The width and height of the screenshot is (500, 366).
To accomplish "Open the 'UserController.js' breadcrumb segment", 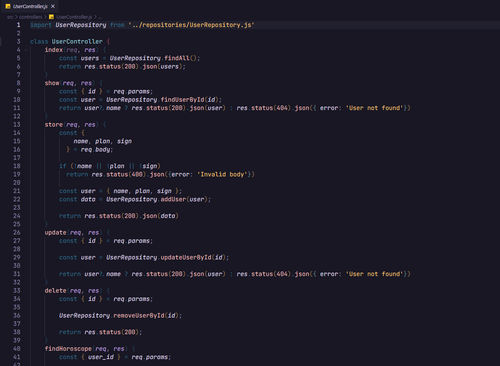I will click(74, 17).
